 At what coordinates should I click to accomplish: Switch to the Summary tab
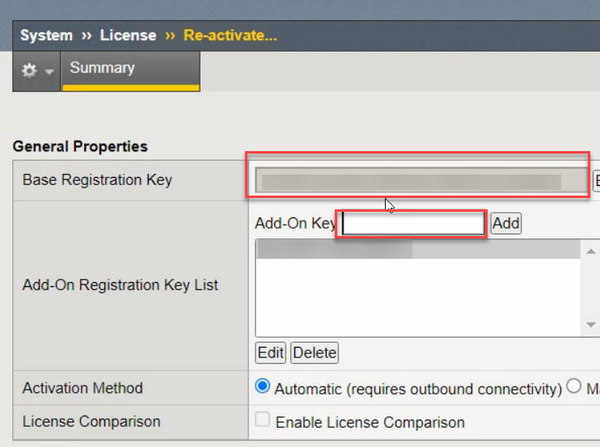[x=101, y=69]
